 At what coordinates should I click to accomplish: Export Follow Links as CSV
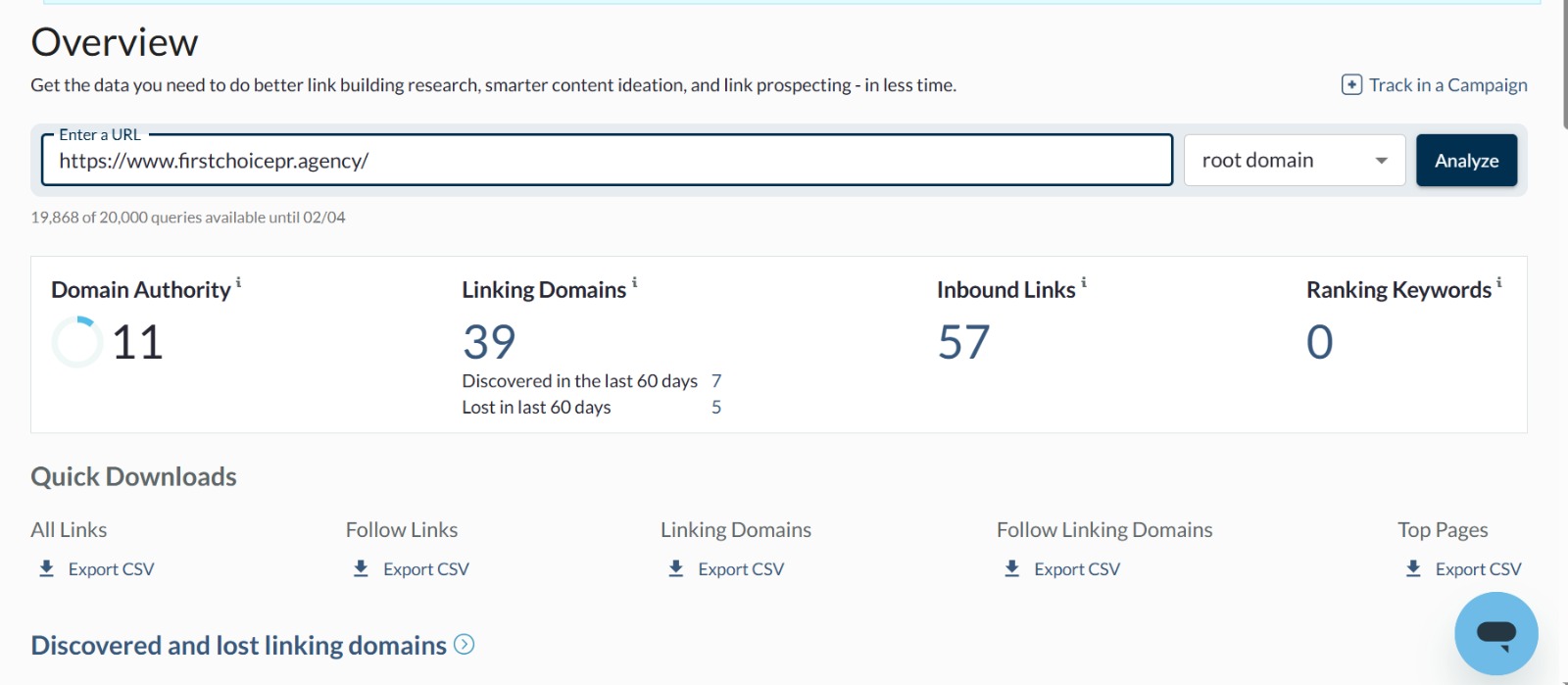[425, 569]
